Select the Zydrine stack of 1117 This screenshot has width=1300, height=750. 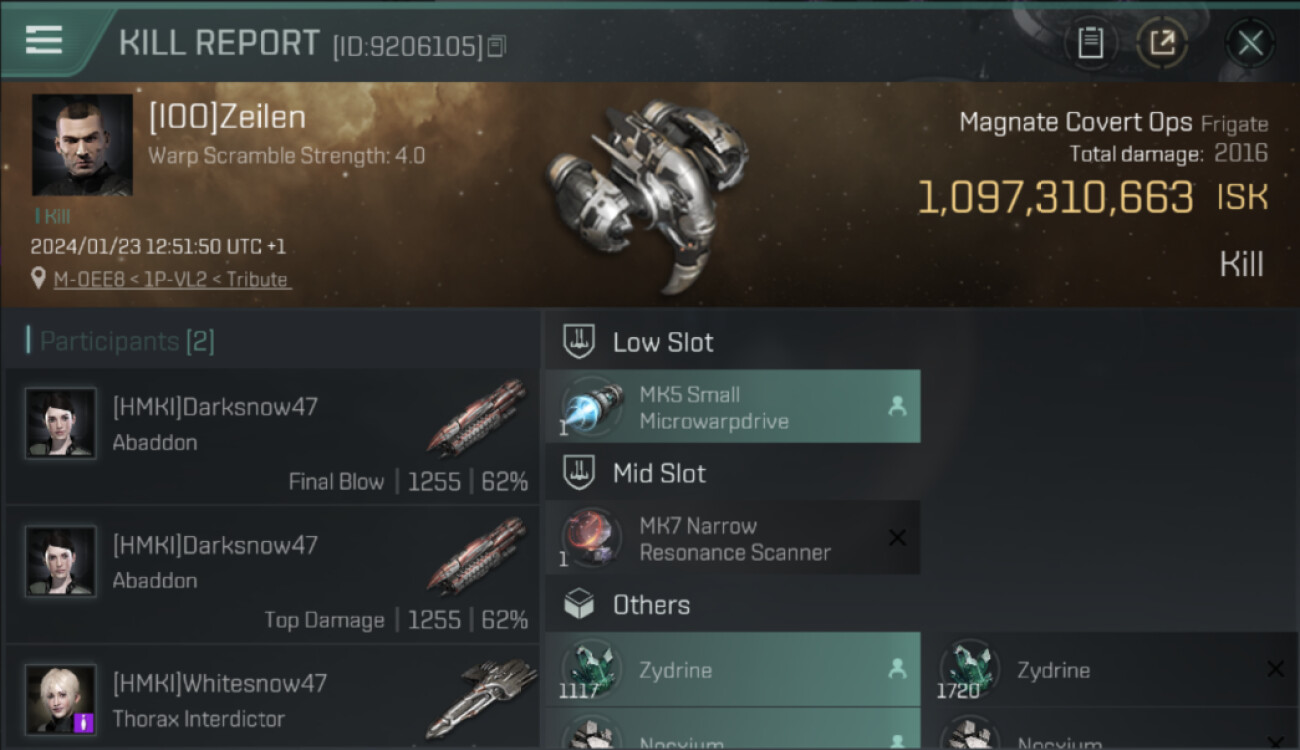pyautogui.click(x=733, y=670)
